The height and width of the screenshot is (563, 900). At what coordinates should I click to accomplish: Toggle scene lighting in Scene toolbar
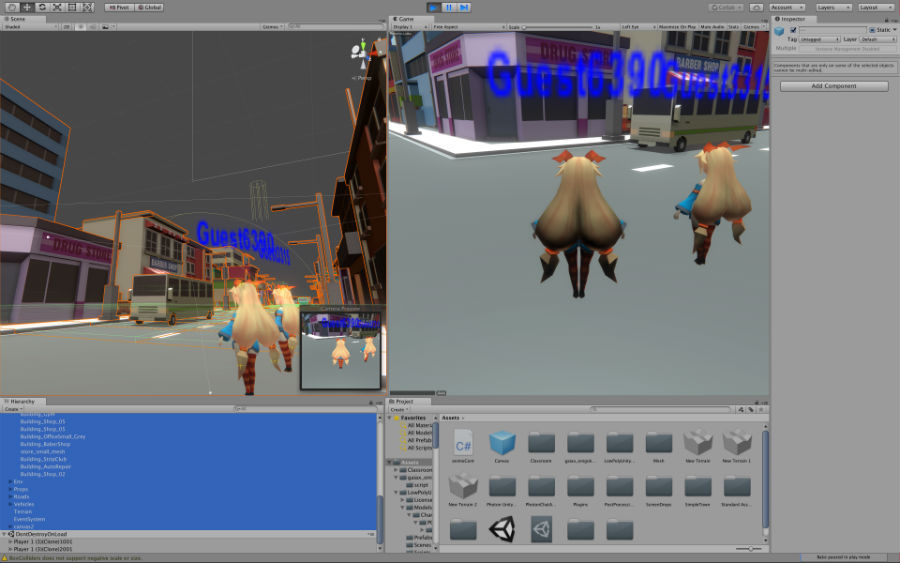coord(80,27)
